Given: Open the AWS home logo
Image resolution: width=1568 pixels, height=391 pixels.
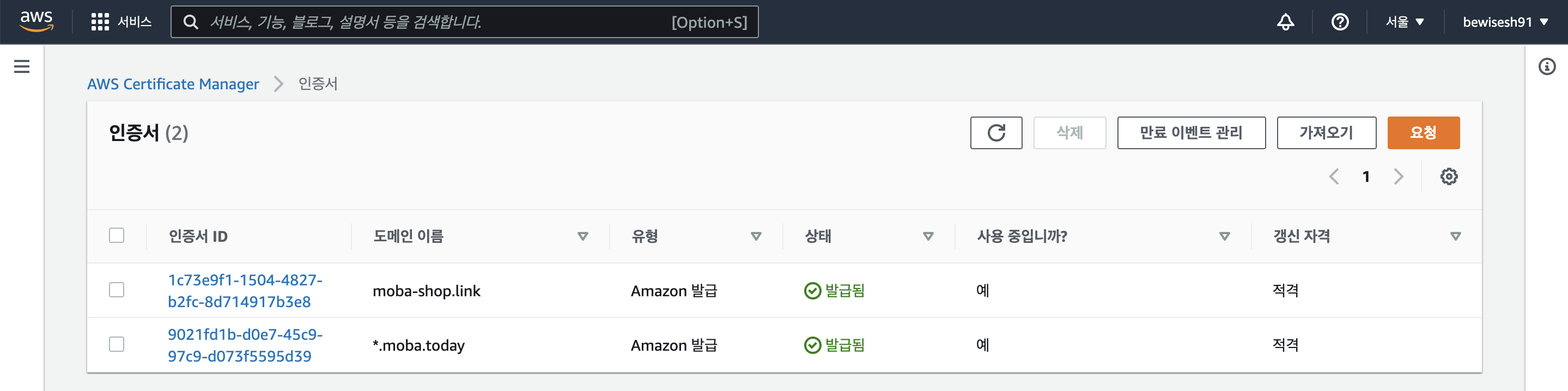Looking at the screenshot, I should coord(37,21).
